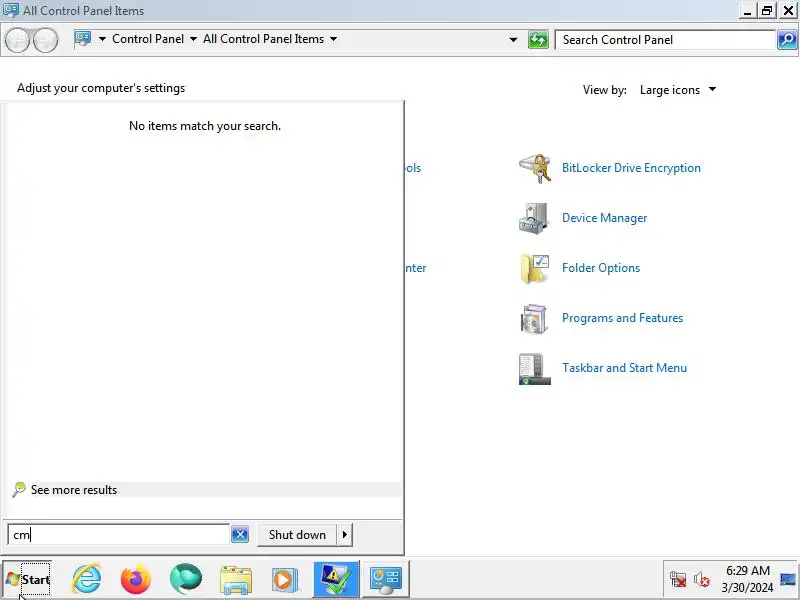This screenshot has width=800, height=600.
Task: Click the Back navigation button
Action: 17,40
